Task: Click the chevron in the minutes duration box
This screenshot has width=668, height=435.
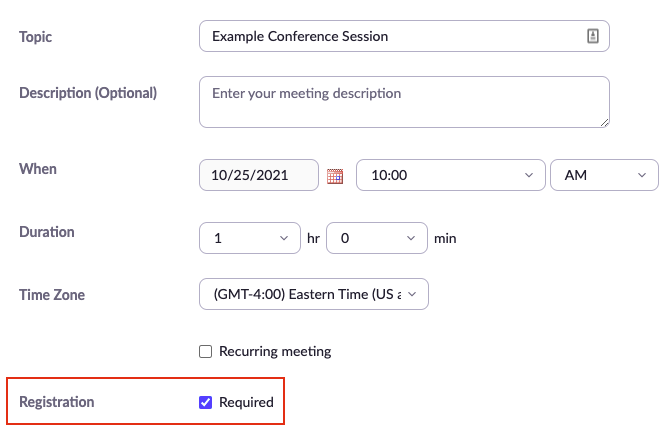Action: click(x=411, y=238)
